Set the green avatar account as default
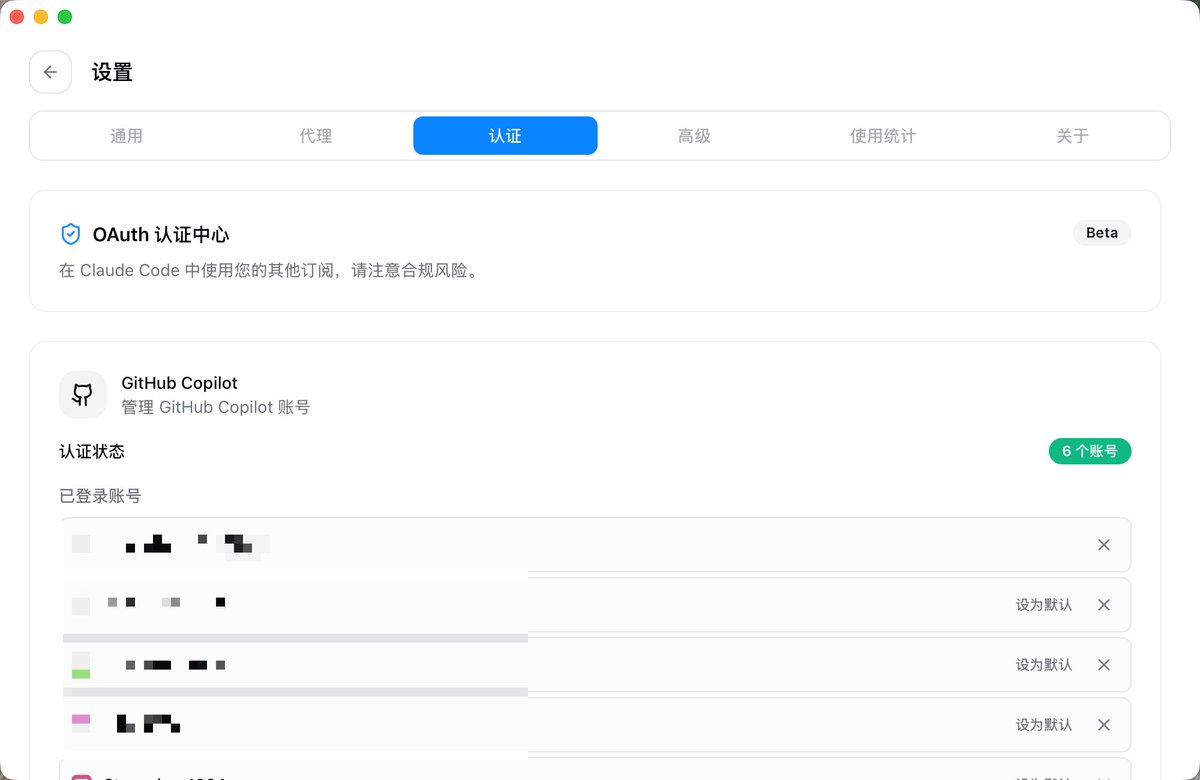 (1044, 665)
